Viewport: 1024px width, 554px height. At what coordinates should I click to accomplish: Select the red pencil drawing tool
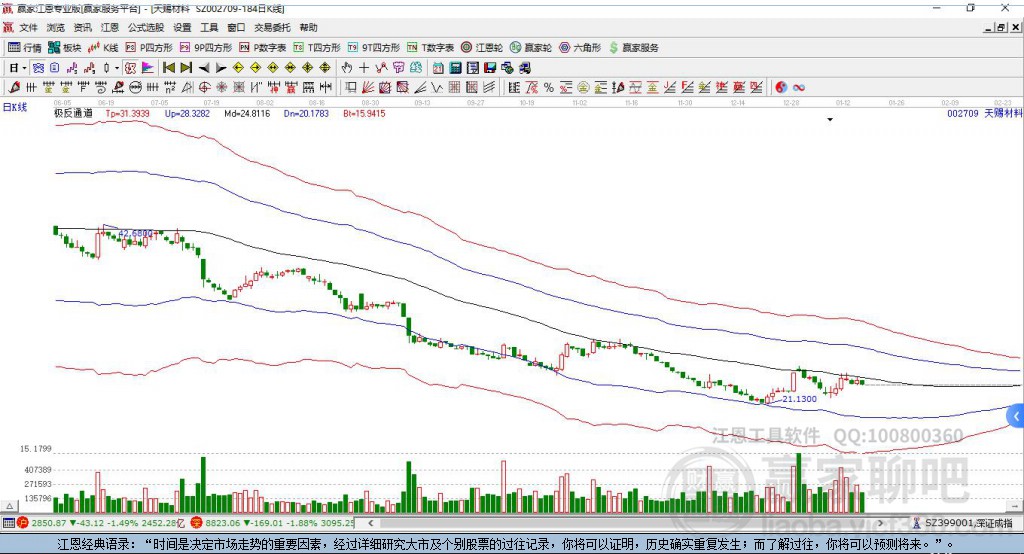pos(14,88)
